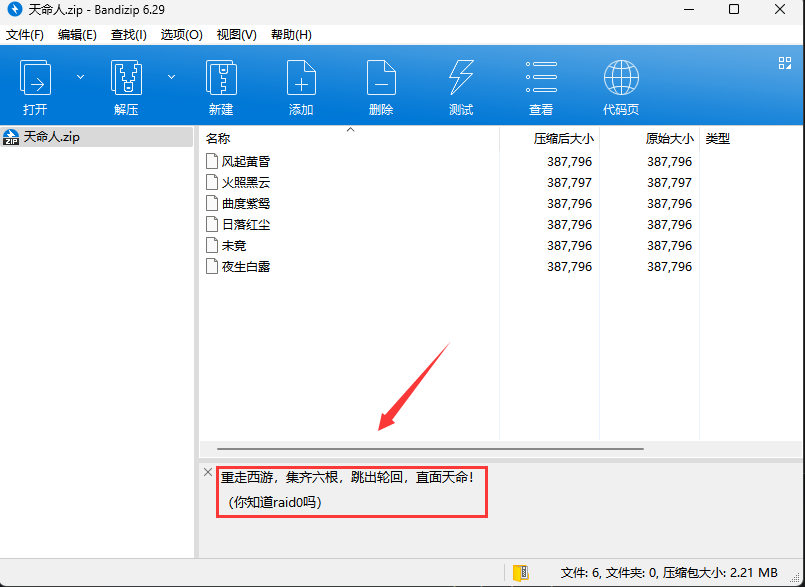Click the 测试 (Test) lightning icon
The image size is (805, 587).
tap(461, 78)
